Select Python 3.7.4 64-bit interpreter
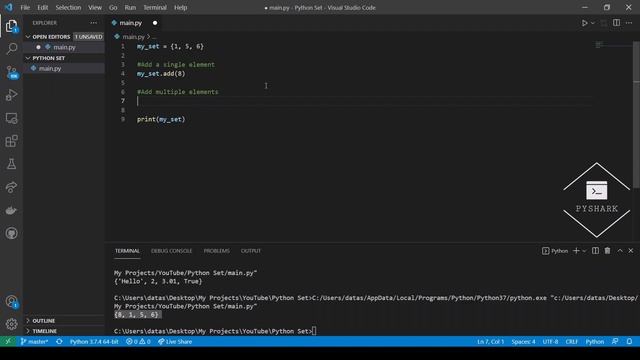The height and width of the screenshot is (360, 640). (94, 341)
